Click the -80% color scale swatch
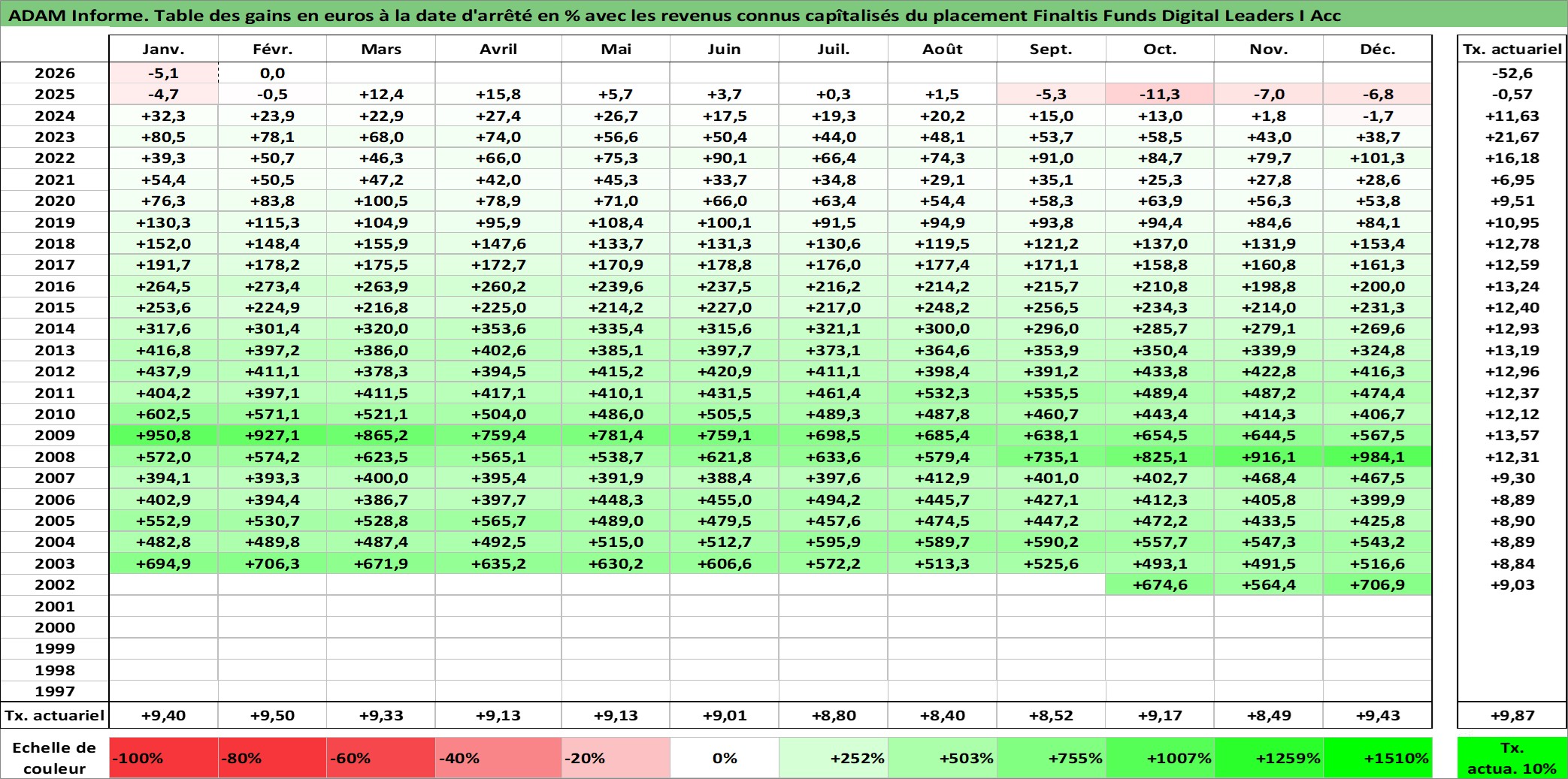 (x=272, y=758)
